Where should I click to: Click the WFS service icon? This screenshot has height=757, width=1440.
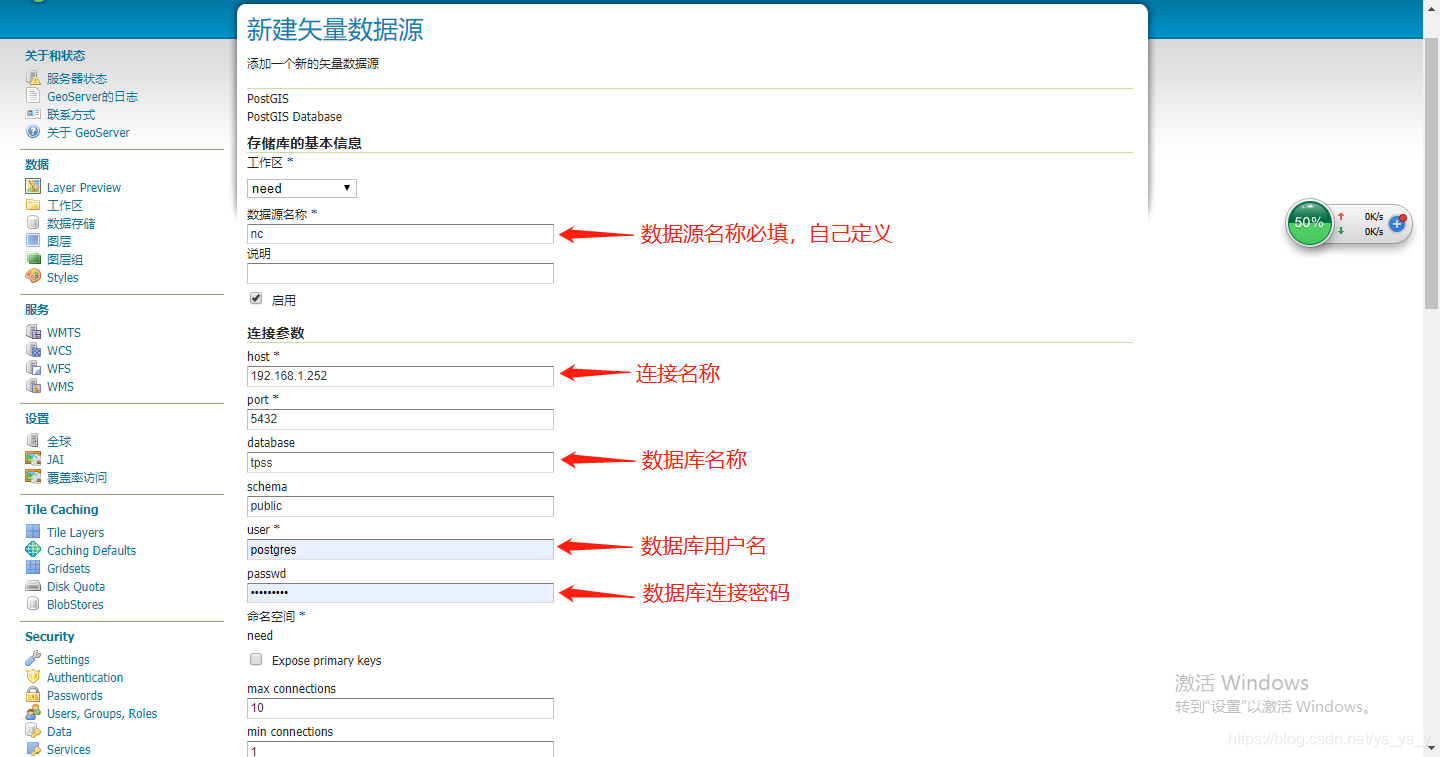33,368
